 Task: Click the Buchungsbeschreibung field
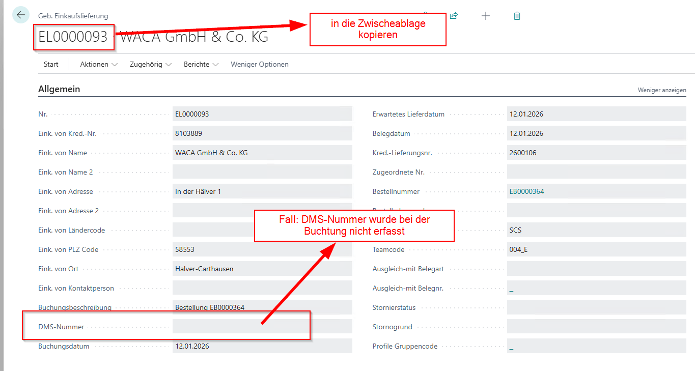point(262,307)
